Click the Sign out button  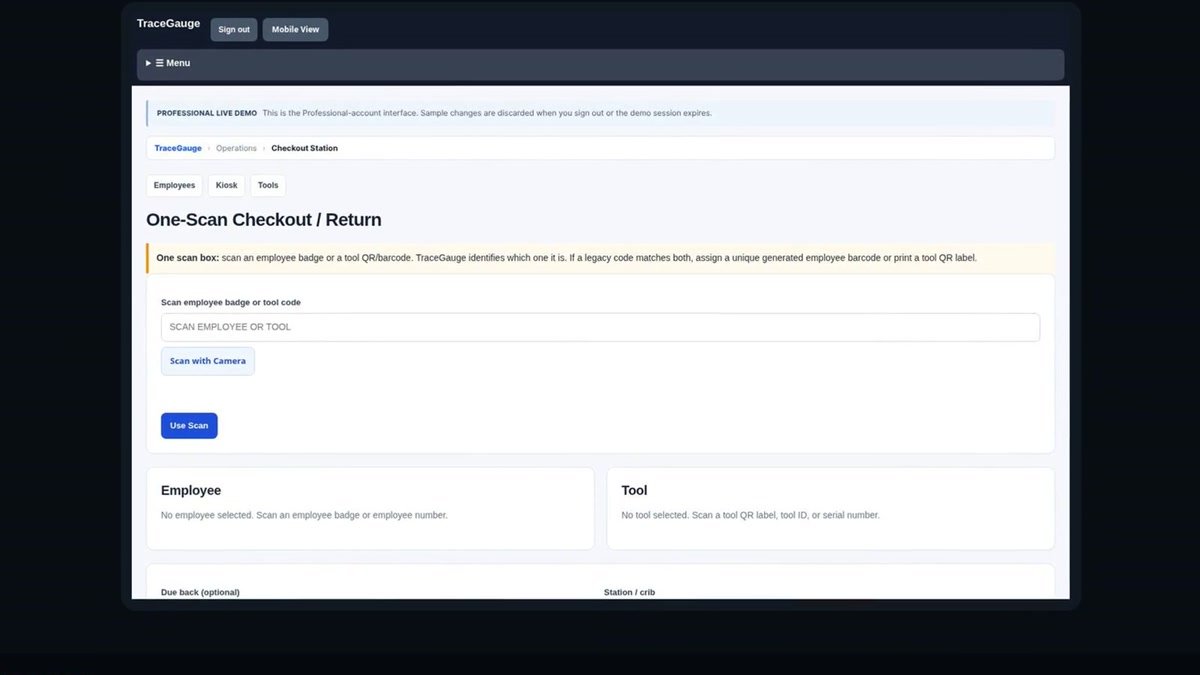[x=234, y=30]
